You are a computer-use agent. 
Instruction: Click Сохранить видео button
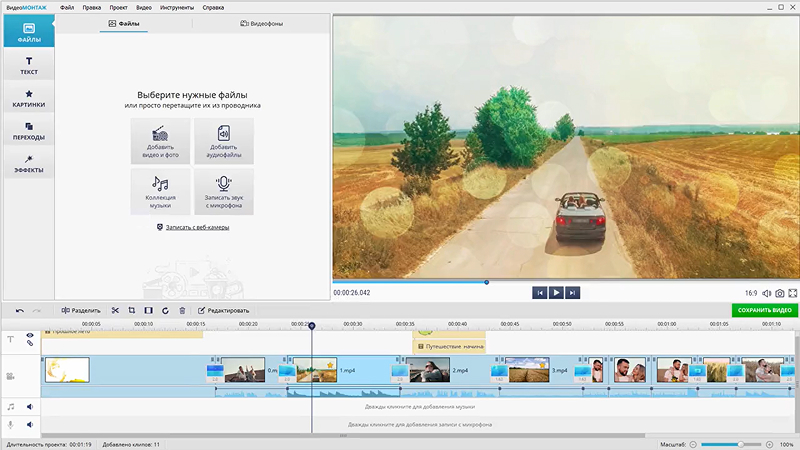tap(765, 310)
